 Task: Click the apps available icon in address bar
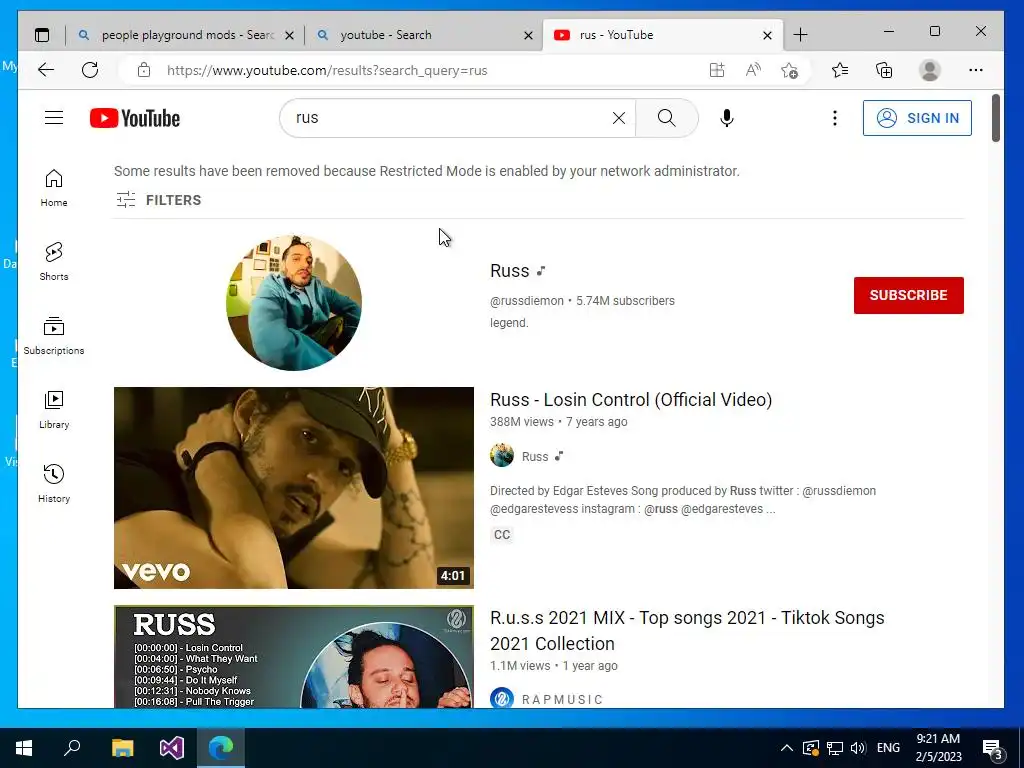coord(717,70)
